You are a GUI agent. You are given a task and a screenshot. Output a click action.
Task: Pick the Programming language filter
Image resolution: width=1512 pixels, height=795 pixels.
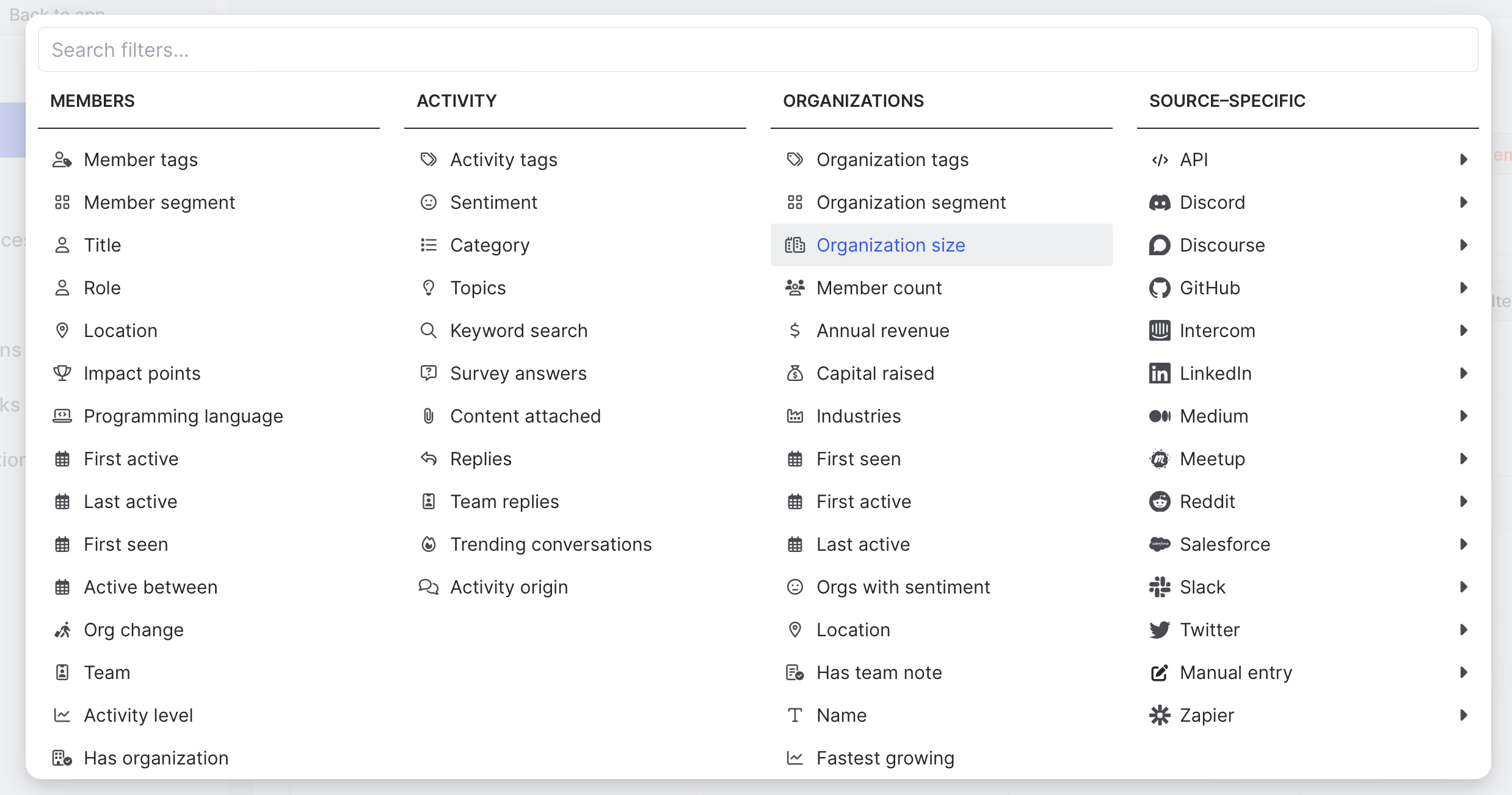pyautogui.click(x=183, y=416)
